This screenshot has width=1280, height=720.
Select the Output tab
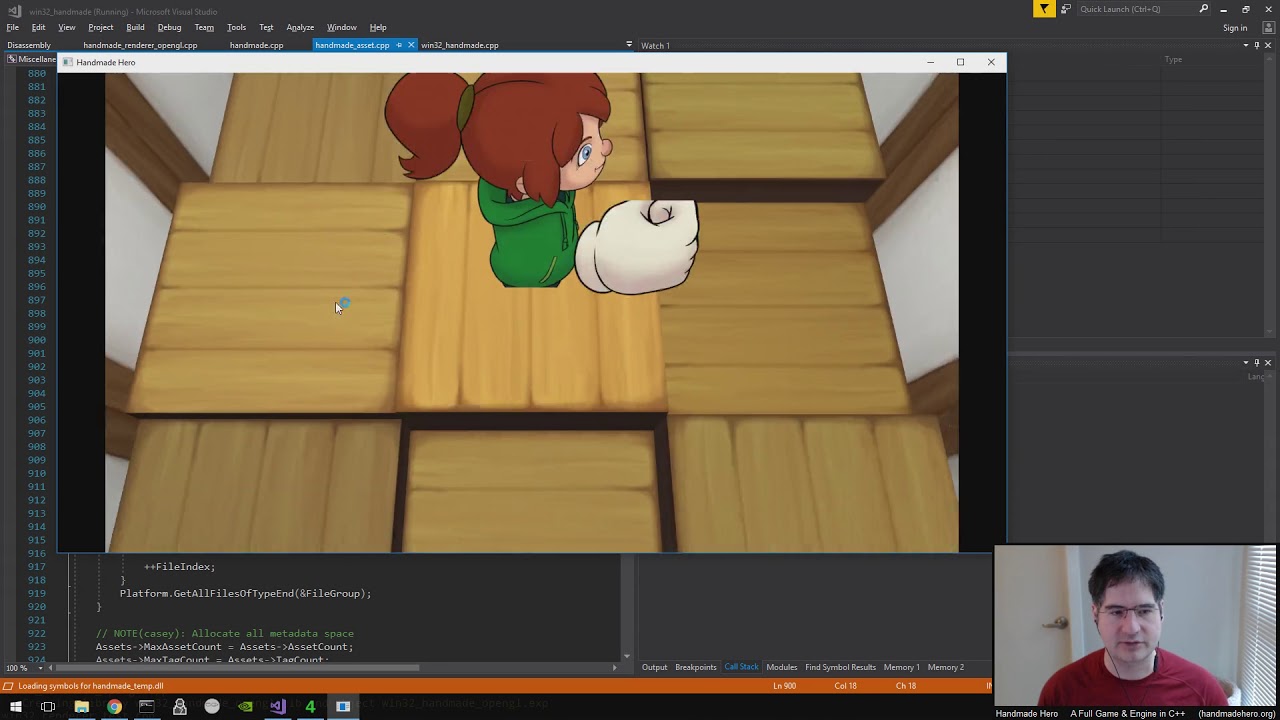(x=654, y=667)
